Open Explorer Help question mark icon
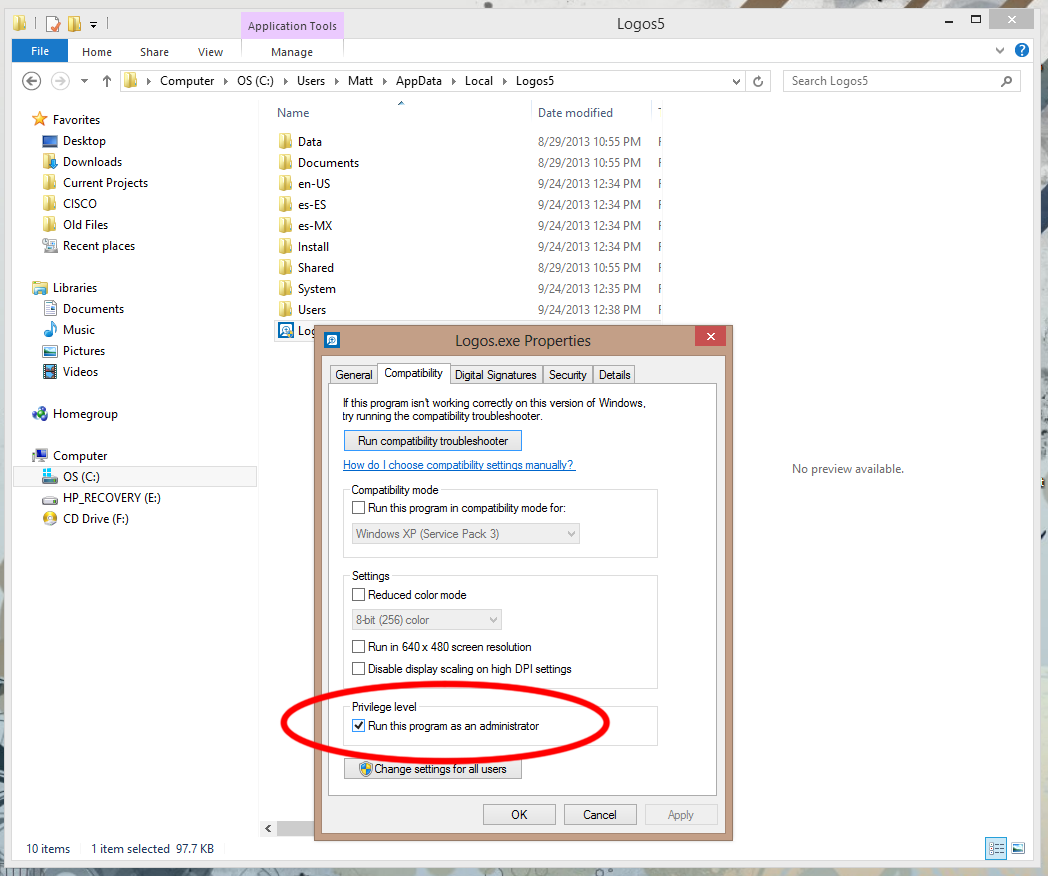1048x876 pixels. click(x=1022, y=50)
